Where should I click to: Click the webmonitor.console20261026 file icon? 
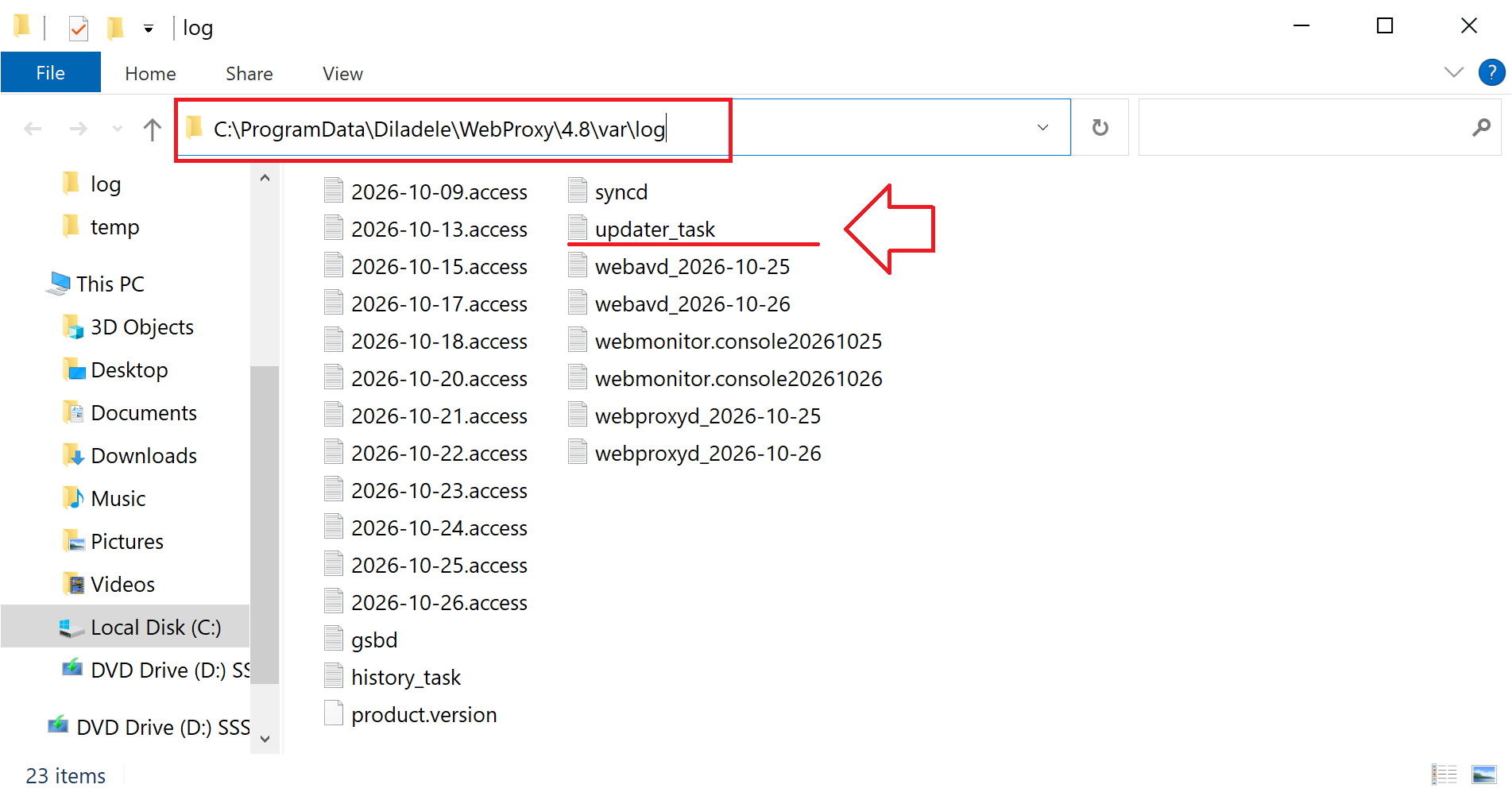[x=578, y=377]
